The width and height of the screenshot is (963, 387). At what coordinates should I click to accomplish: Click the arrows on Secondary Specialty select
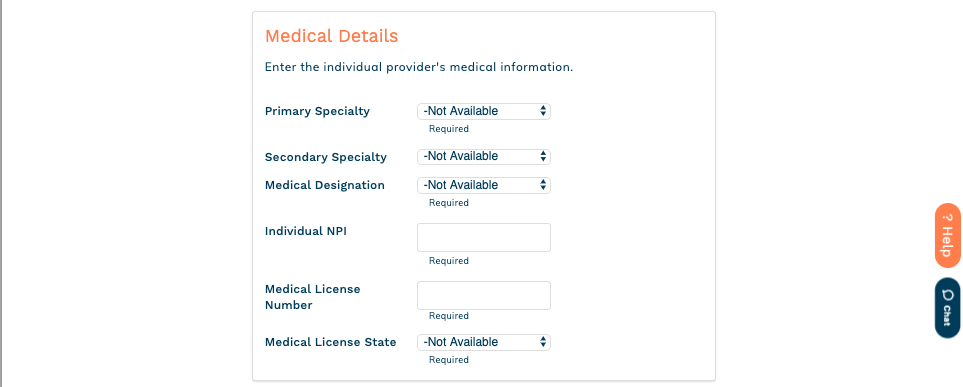pos(543,157)
